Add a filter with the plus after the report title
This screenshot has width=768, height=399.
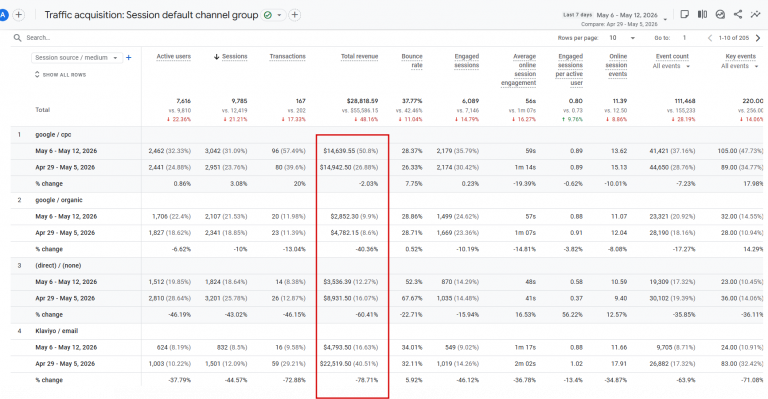point(295,15)
